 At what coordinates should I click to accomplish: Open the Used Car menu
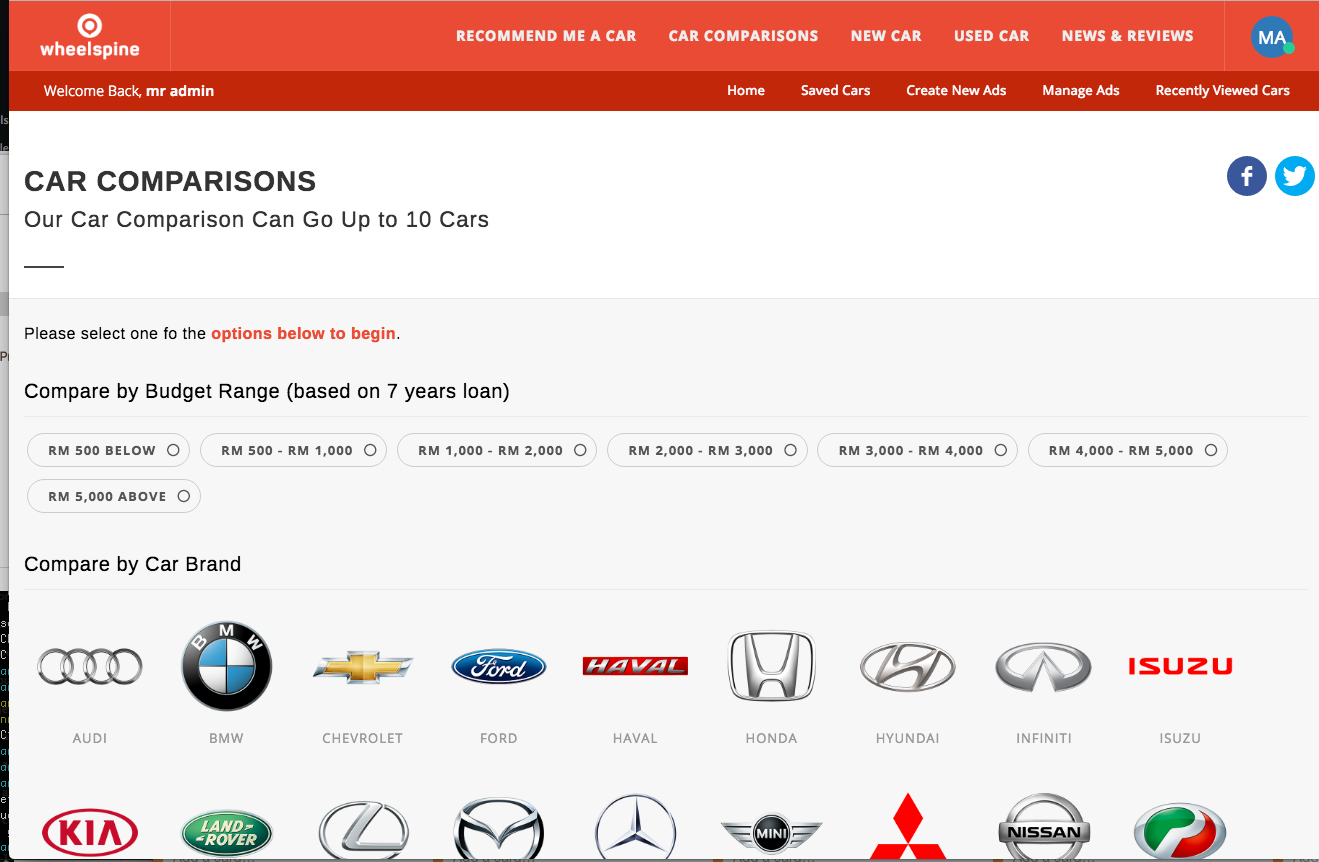click(991, 36)
